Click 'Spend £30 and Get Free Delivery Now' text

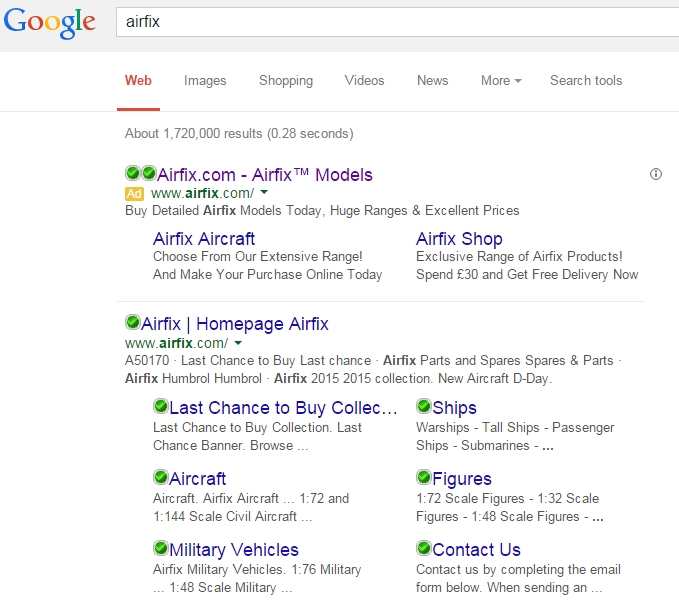527,275
